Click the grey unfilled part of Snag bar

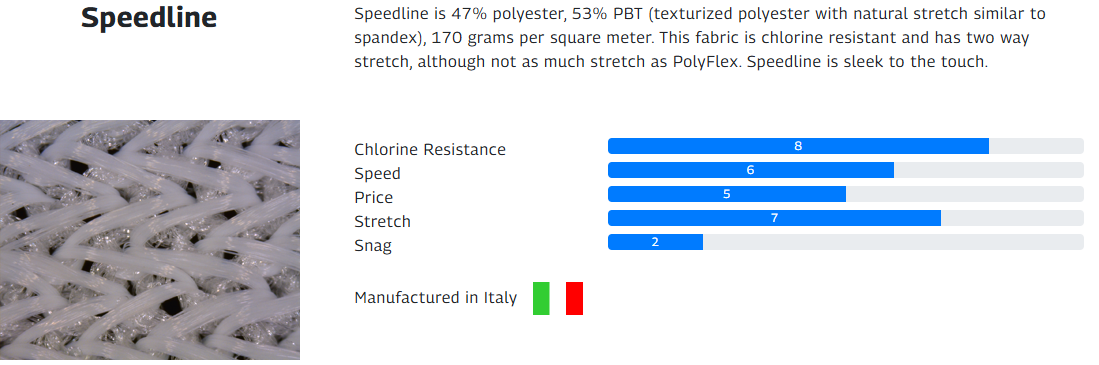click(x=894, y=242)
